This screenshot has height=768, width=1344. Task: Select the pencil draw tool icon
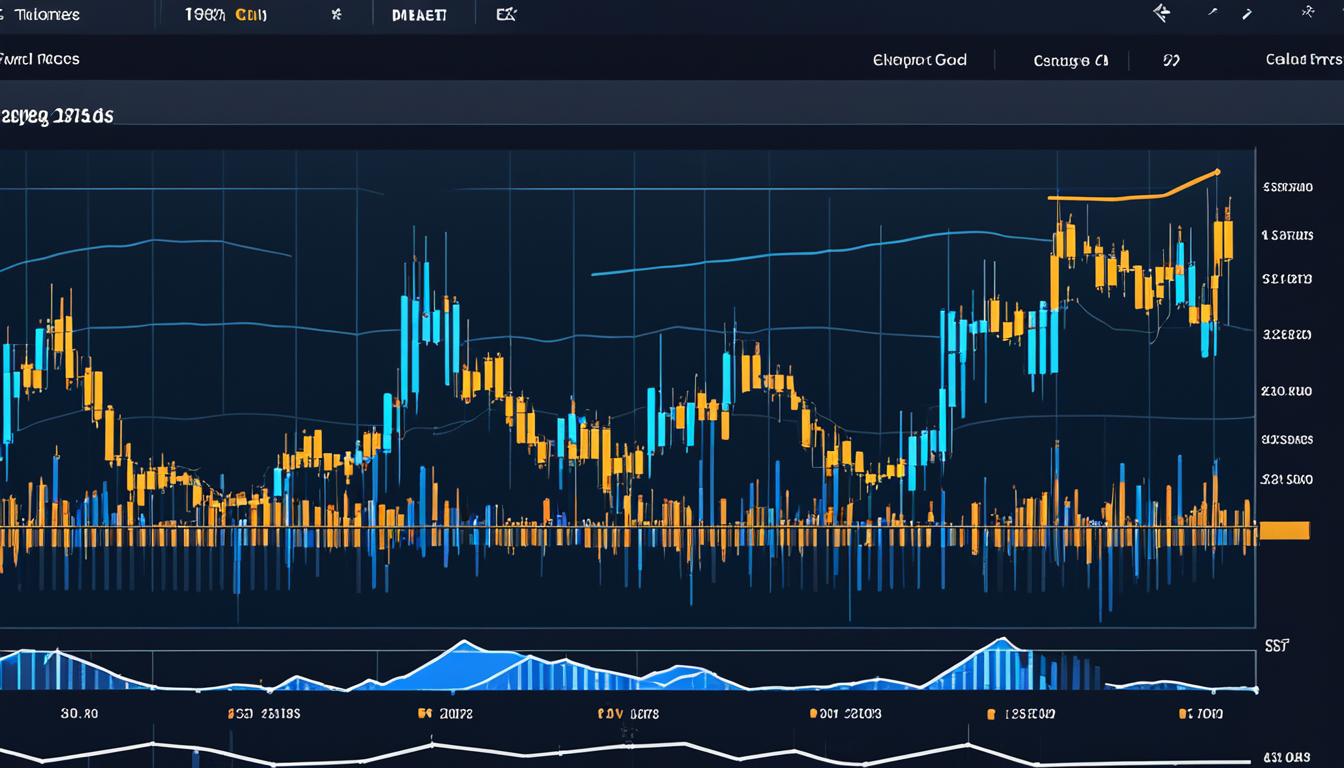1246,14
